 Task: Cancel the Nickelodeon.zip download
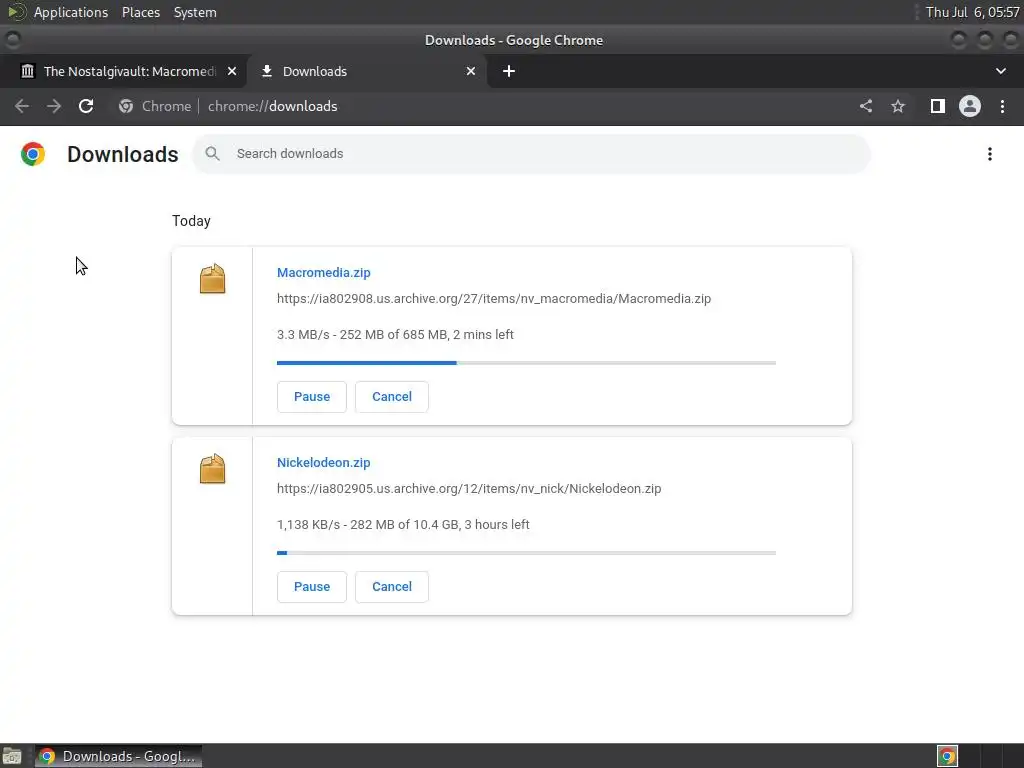[392, 586]
